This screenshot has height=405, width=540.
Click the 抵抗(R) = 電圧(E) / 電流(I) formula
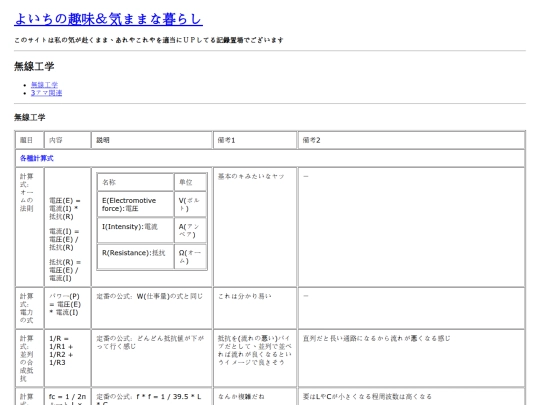pyautogui.click(x=65, y=270)
